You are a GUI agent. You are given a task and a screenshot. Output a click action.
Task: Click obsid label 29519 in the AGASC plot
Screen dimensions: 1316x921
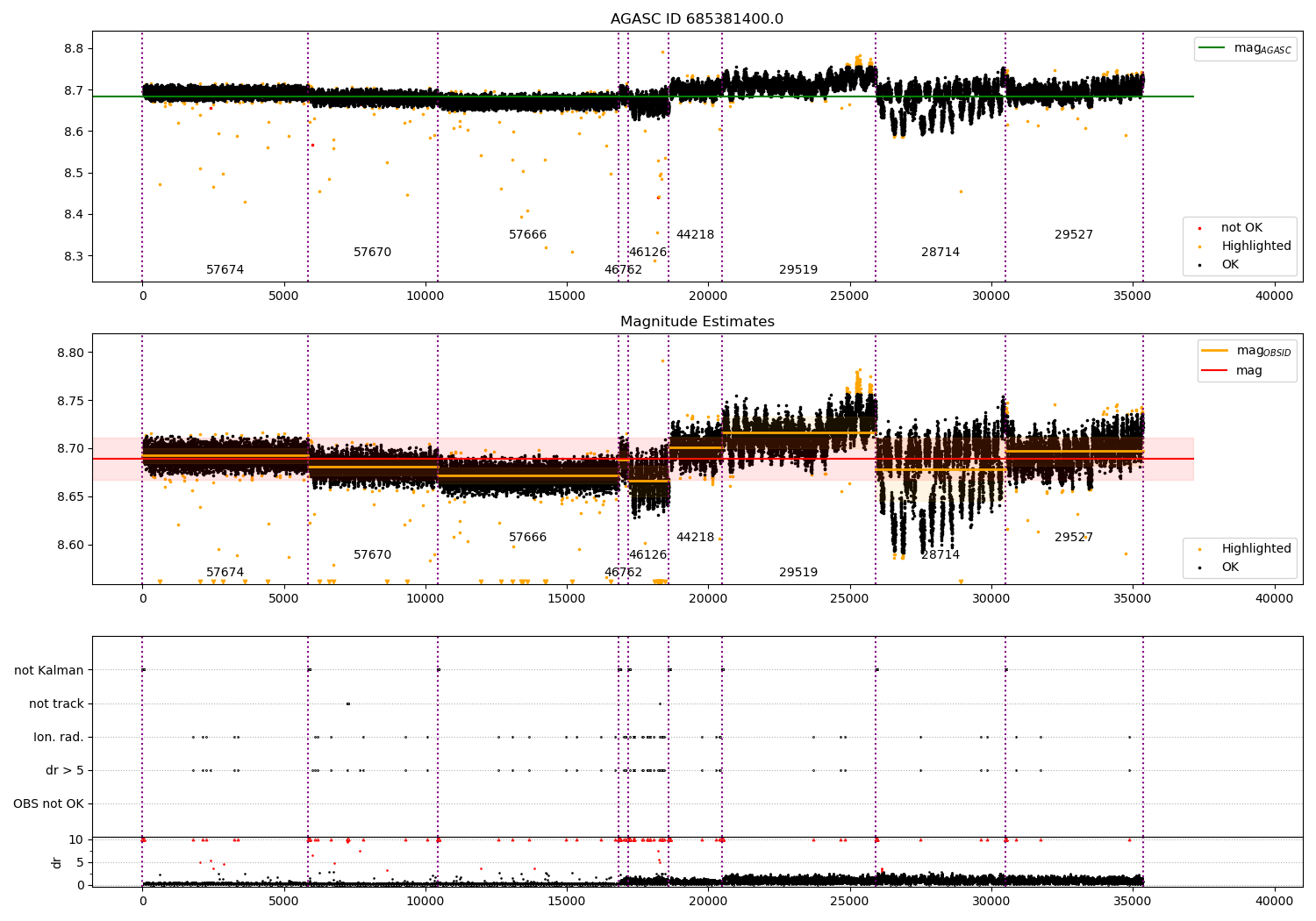798,270
